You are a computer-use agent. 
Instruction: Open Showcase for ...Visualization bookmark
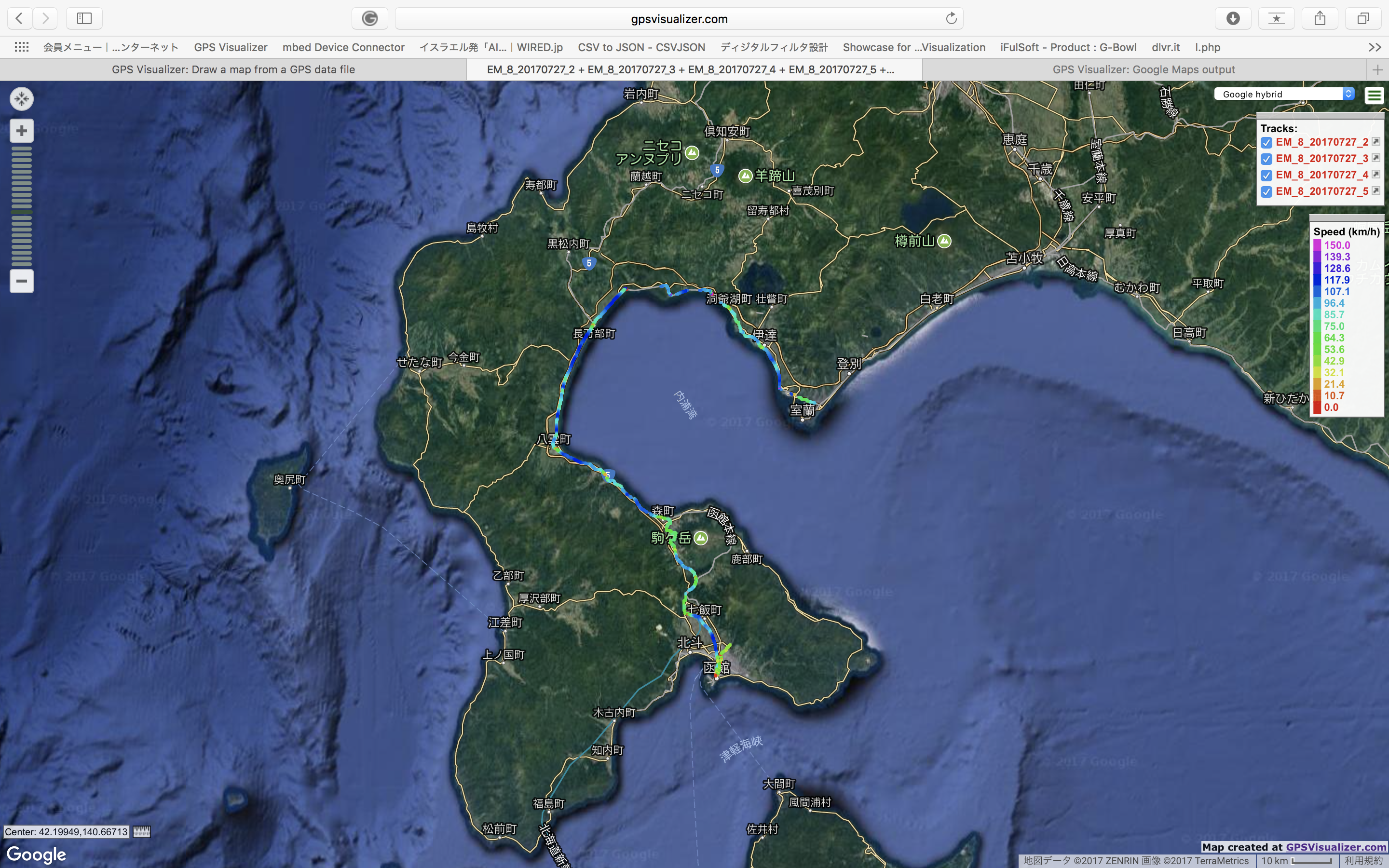914,47
